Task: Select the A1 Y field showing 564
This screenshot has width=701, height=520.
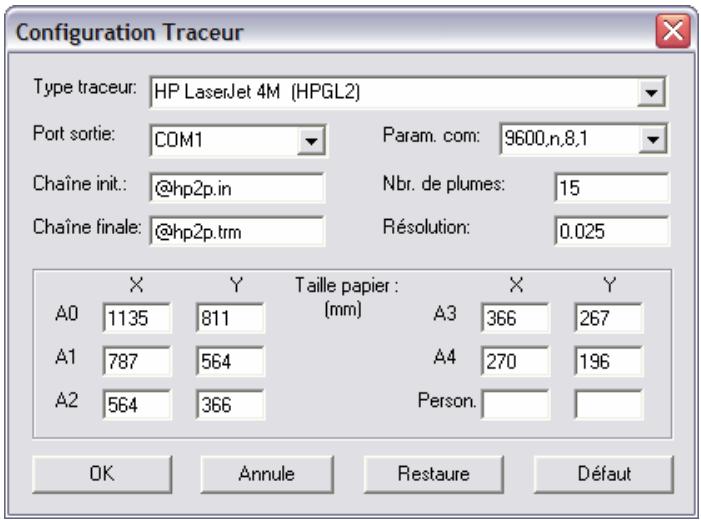Action: click(230, 361)
